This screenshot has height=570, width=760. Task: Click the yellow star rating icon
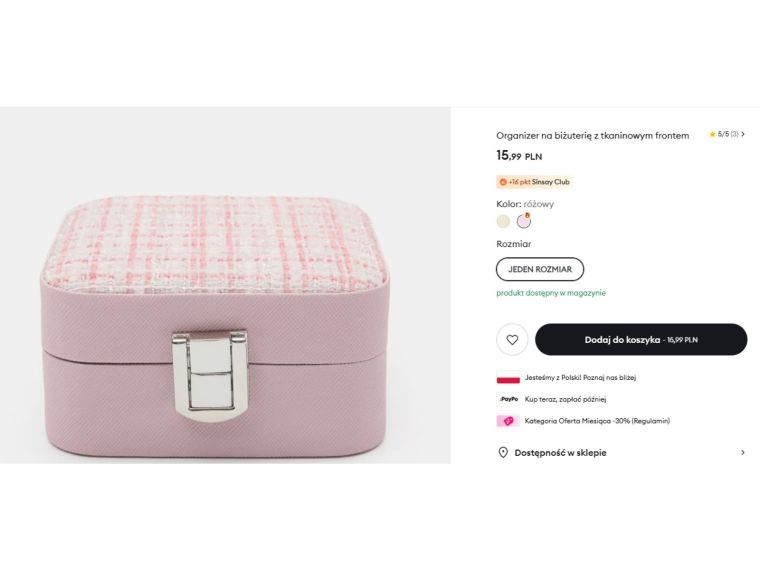point(712,134)
